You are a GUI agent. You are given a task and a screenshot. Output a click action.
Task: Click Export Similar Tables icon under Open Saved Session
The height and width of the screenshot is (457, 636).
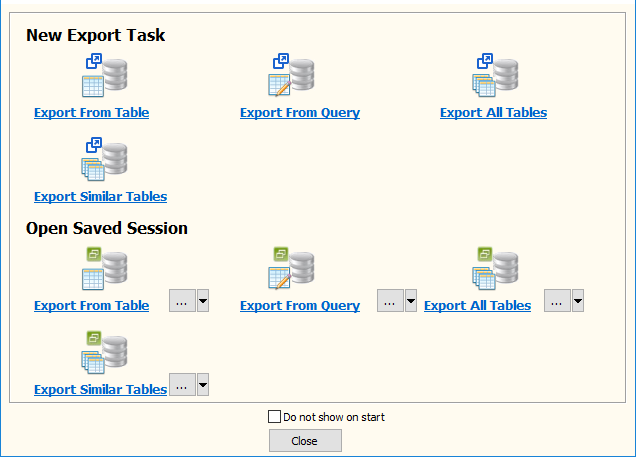pyautogui.click(x=105, y=352)
